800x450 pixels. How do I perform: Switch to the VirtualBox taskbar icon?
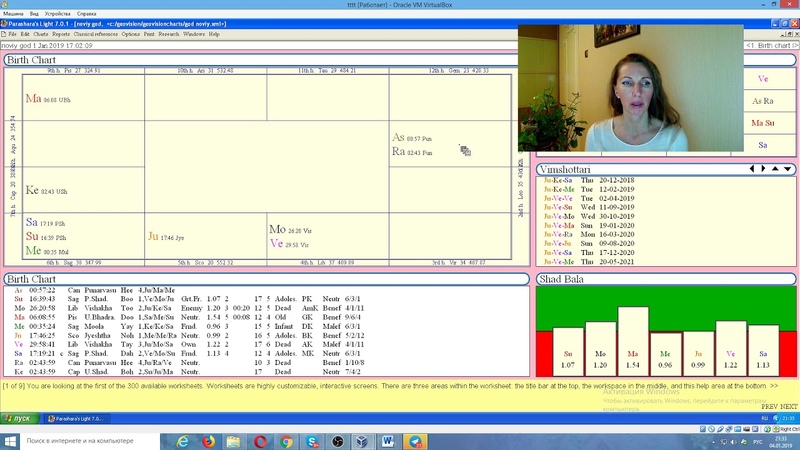[363, 441]
